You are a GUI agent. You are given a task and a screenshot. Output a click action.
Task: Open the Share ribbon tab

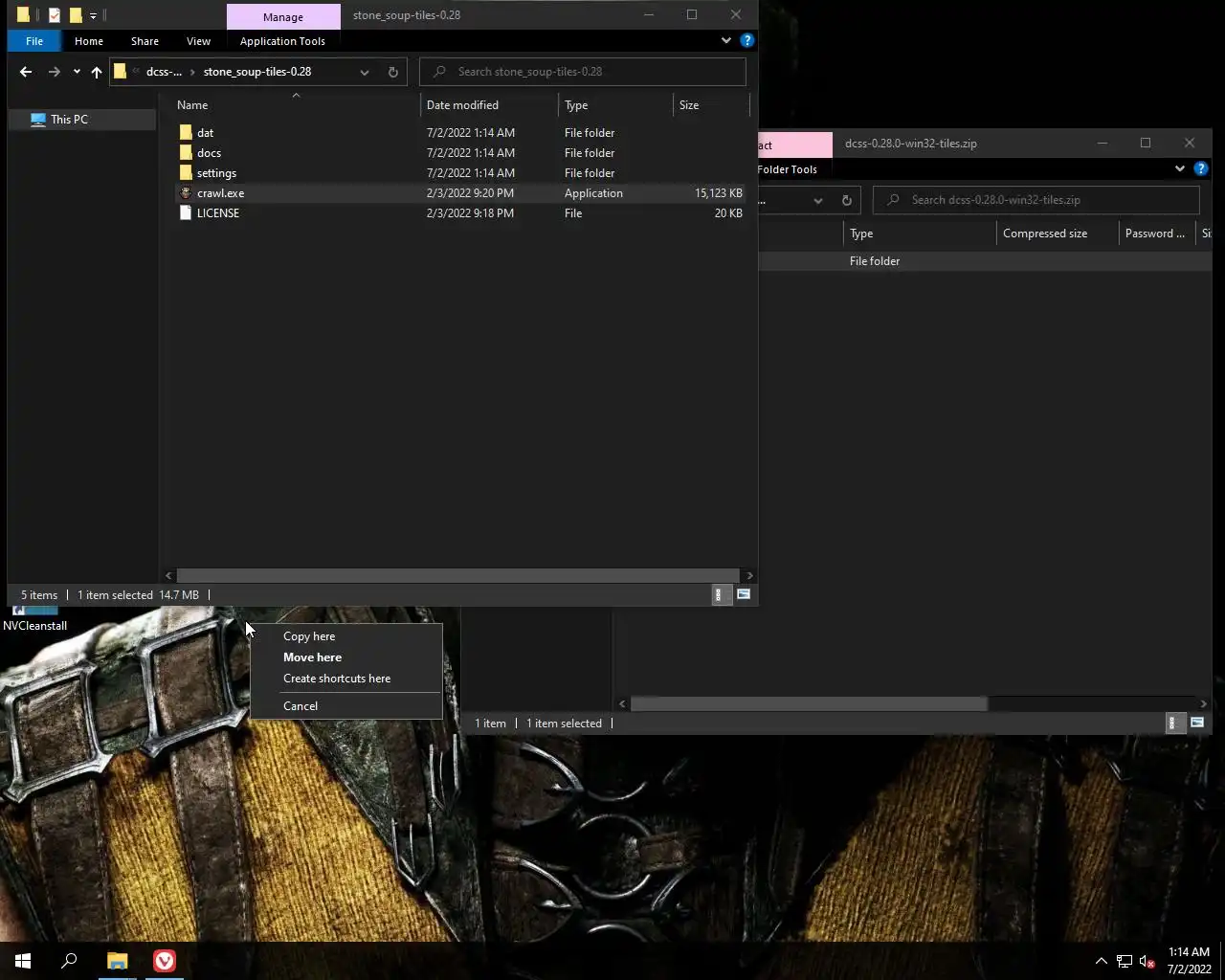coord(145,41)
